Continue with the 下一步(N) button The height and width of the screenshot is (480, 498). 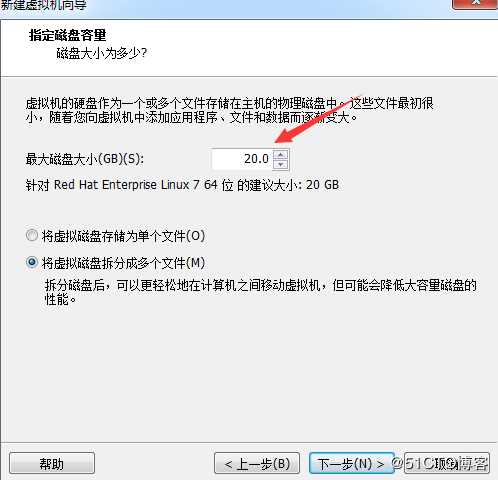(351, 463)
